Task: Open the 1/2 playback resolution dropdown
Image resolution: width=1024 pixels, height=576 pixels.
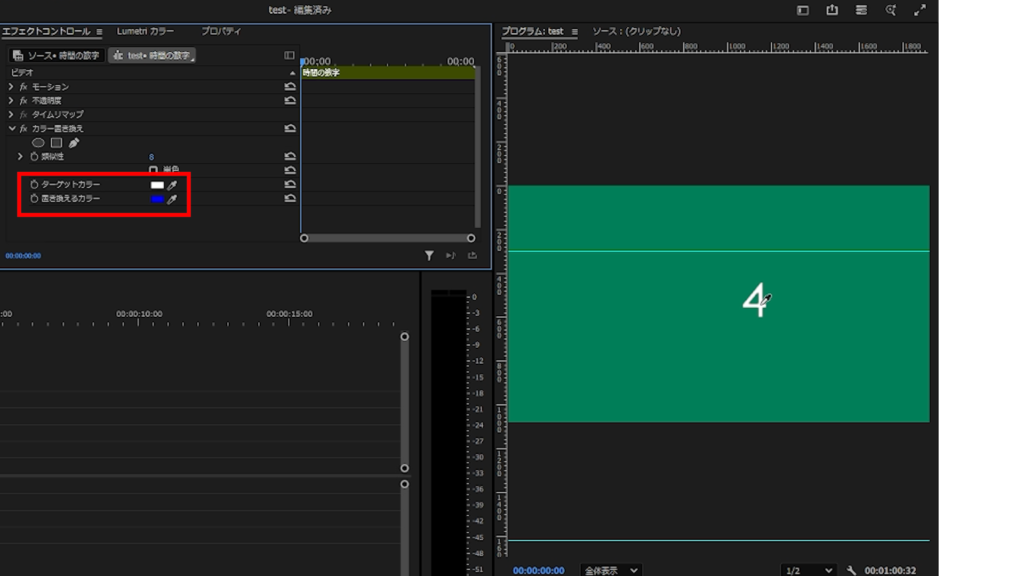Action: click(x=809, y=571)
